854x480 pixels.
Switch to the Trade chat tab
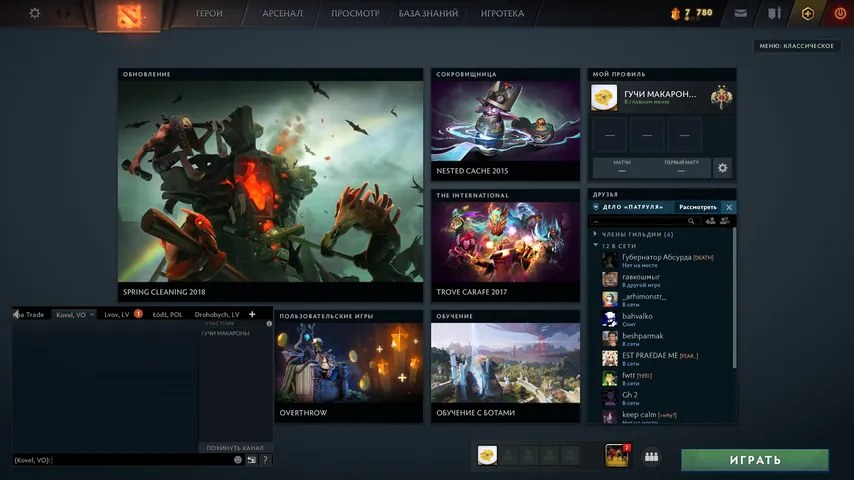tap(30, 314)
